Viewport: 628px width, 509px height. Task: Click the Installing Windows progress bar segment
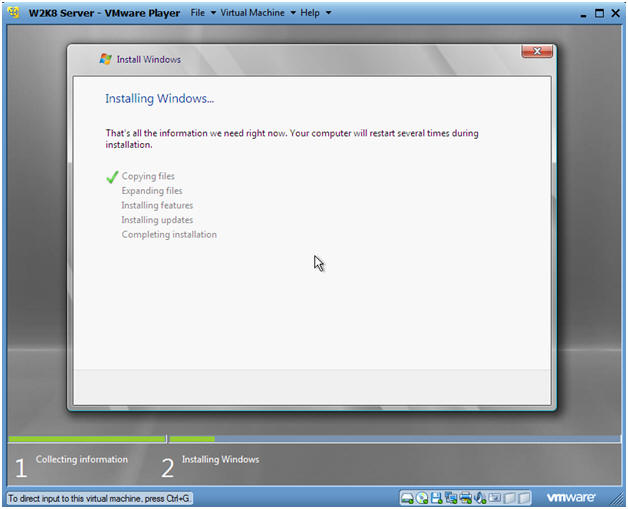click(395, 439)
